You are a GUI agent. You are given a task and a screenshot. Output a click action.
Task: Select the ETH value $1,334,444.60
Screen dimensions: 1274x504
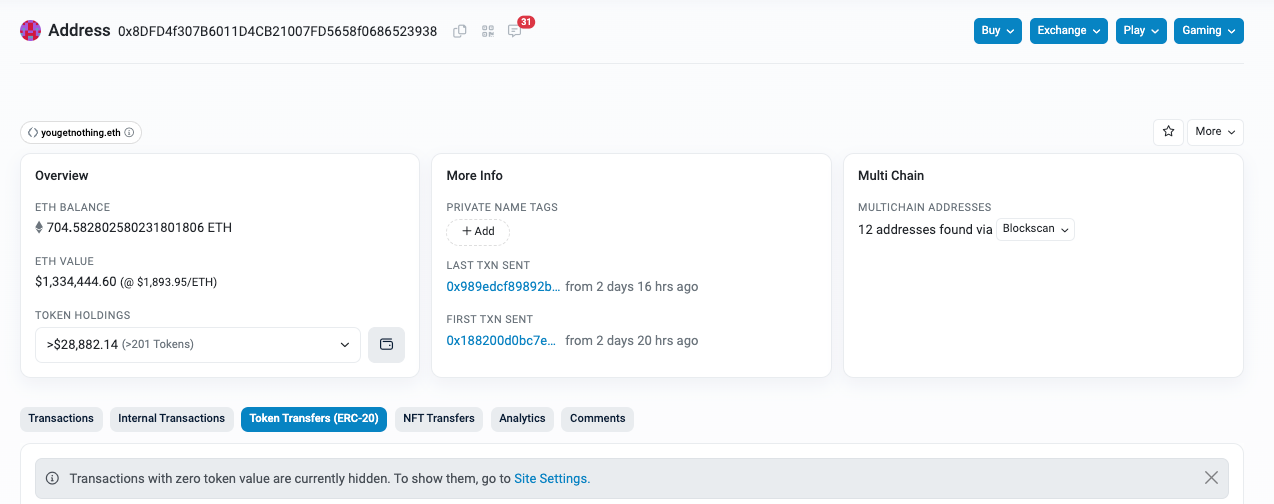pos(76,282)
